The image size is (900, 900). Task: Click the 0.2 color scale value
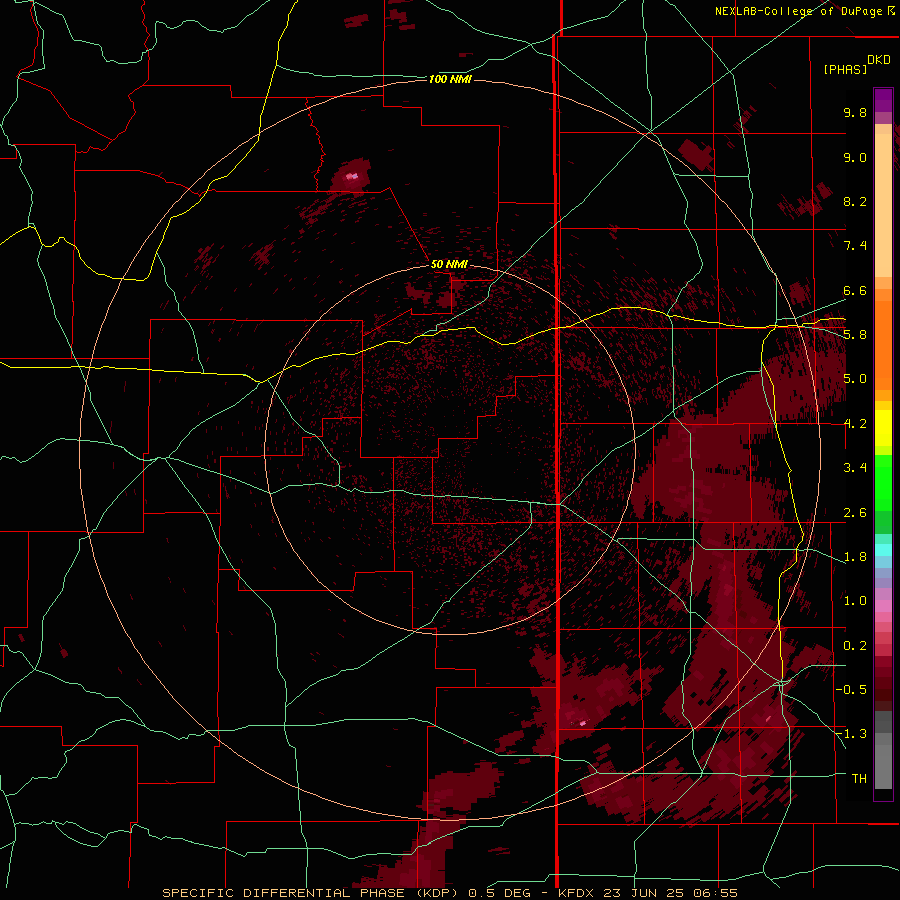855,646
